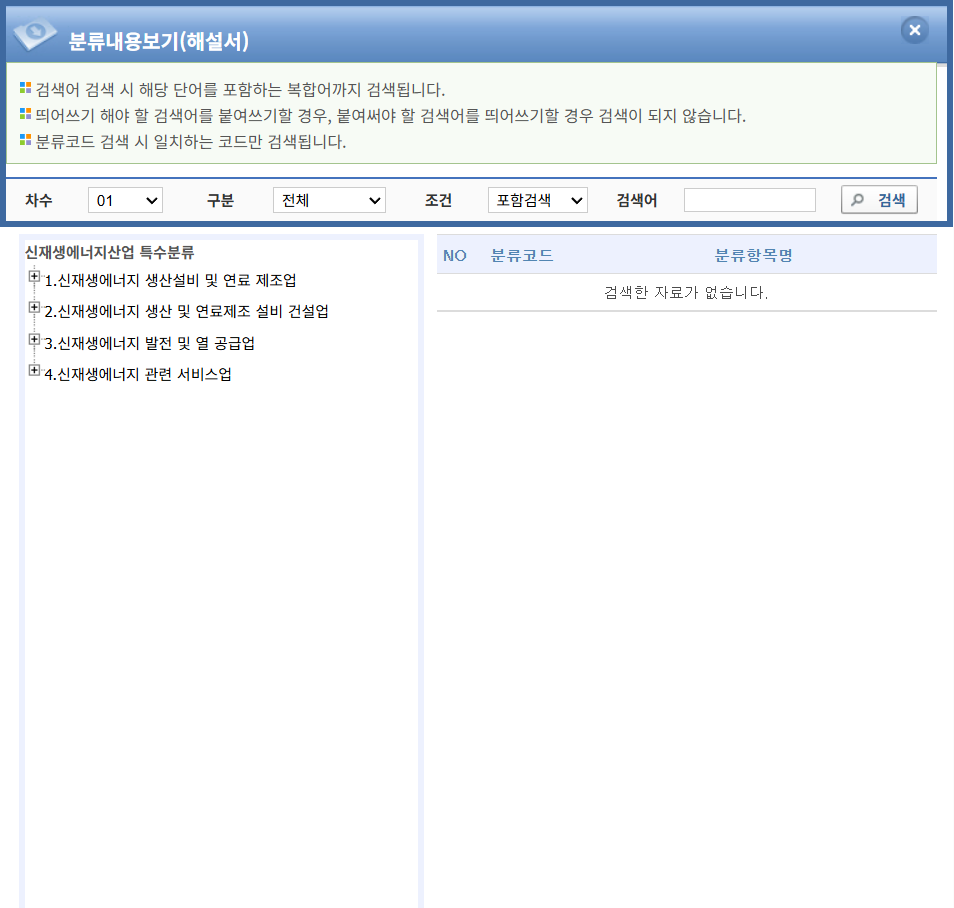Image resolution: width=954 pixels, height=908 pixels.
Task: Expand plus icon beside 3.신재생에너지 발전 및 열 공급업
Action: pos(35,340)
